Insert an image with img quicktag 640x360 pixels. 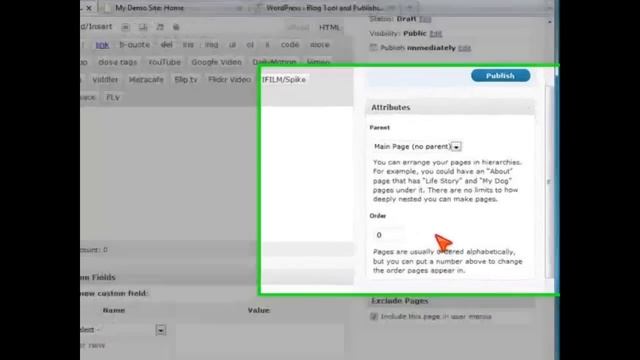[211, 45]
